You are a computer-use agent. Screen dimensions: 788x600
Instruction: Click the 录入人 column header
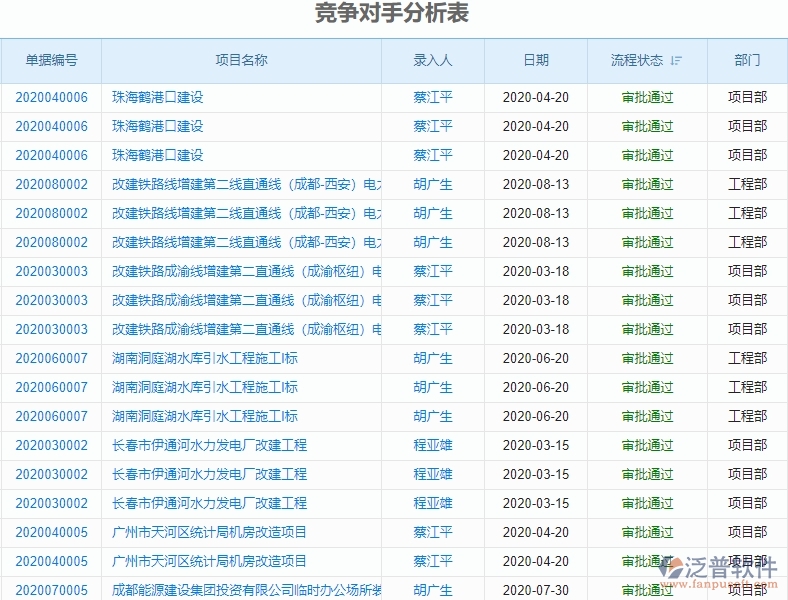[433, 60]
